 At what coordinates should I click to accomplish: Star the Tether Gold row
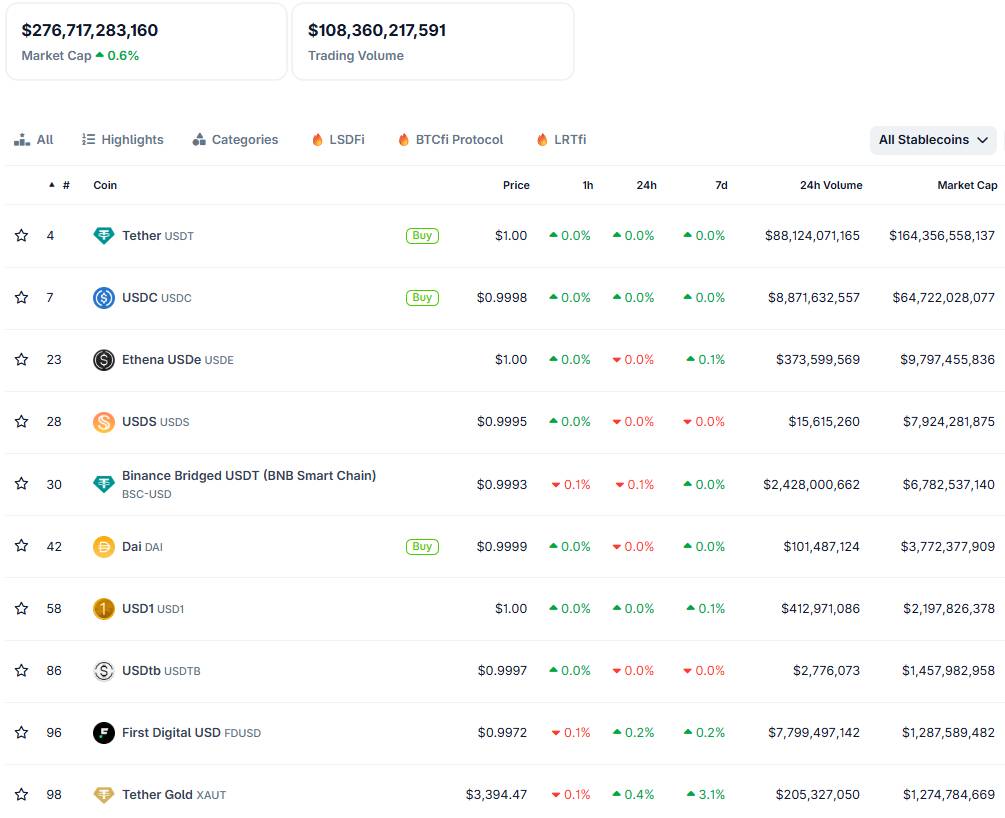[x=21, y=794]
